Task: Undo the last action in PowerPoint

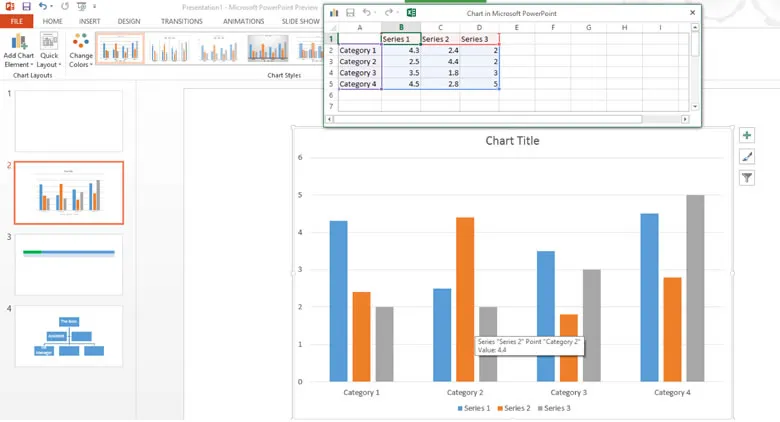Action: [x=43, y=6]
